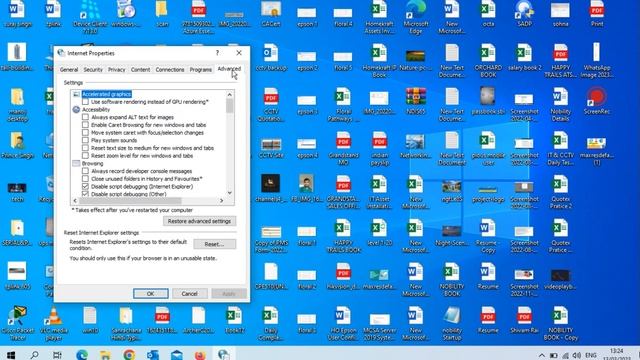Switch to the Connections tab
Image resolution: width=640 pixels, height=360 pixels.
(x=170, y=70)
